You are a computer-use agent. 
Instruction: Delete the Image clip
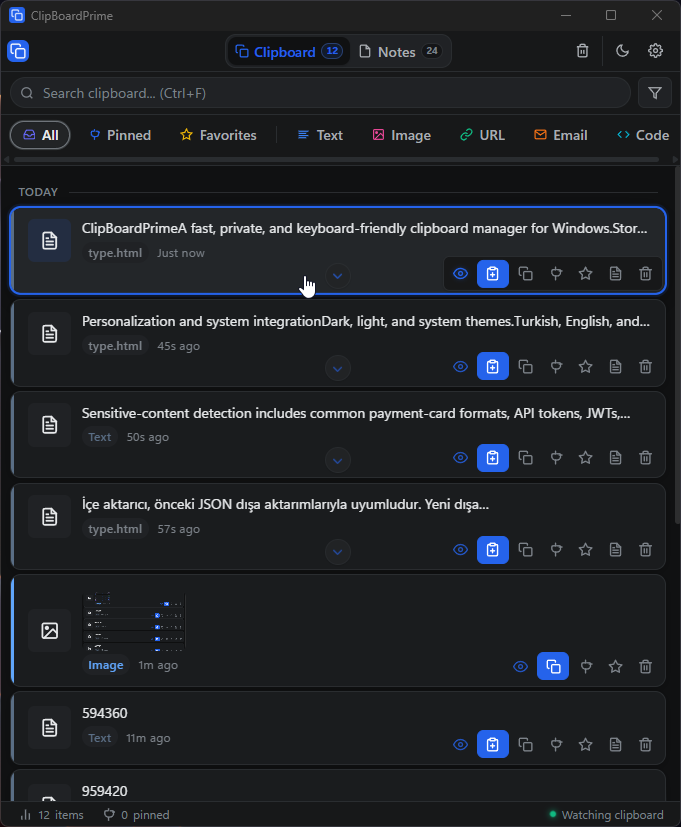(645, 667)
